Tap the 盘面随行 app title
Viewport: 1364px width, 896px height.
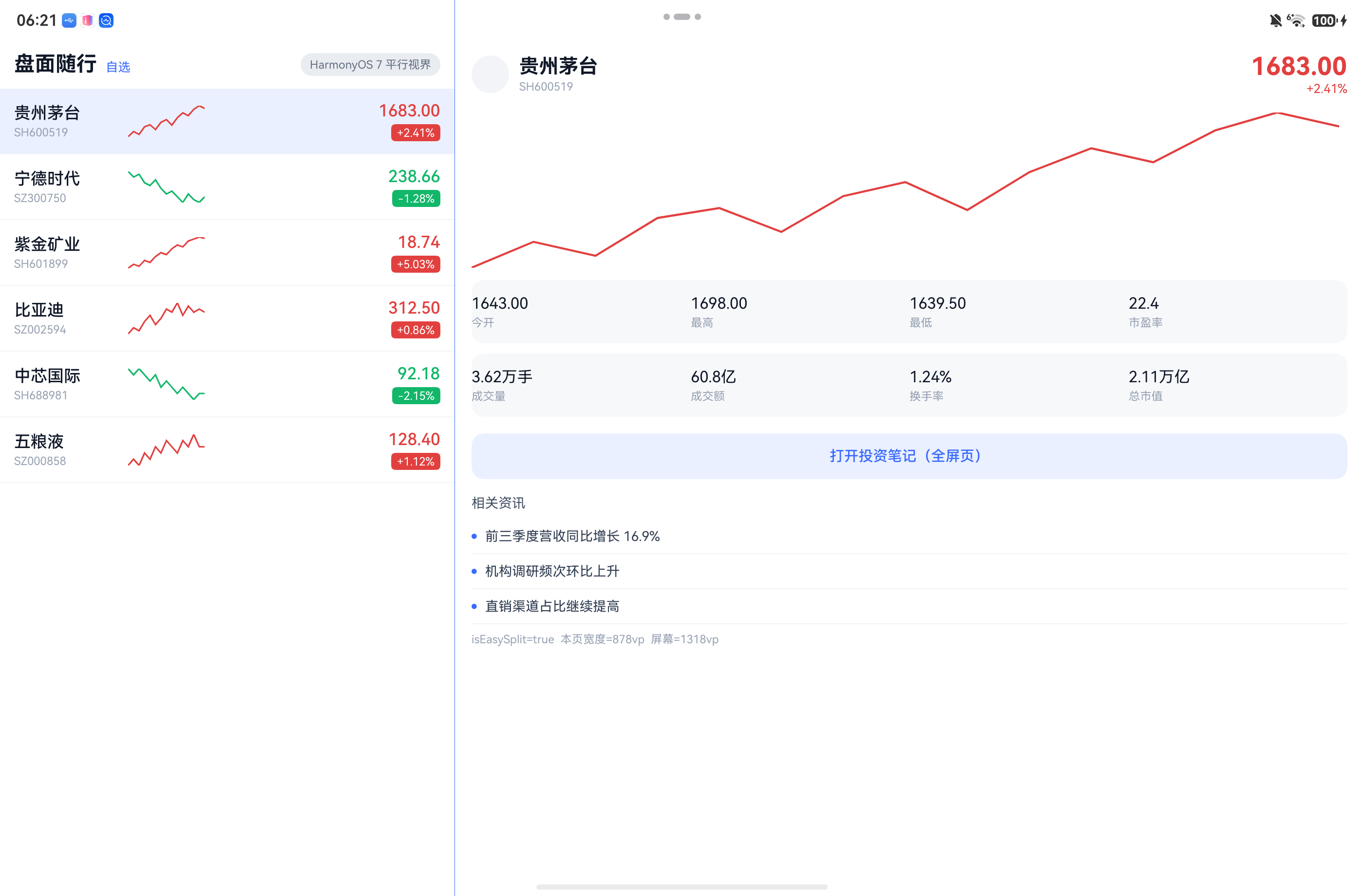[x=55, y=64]
